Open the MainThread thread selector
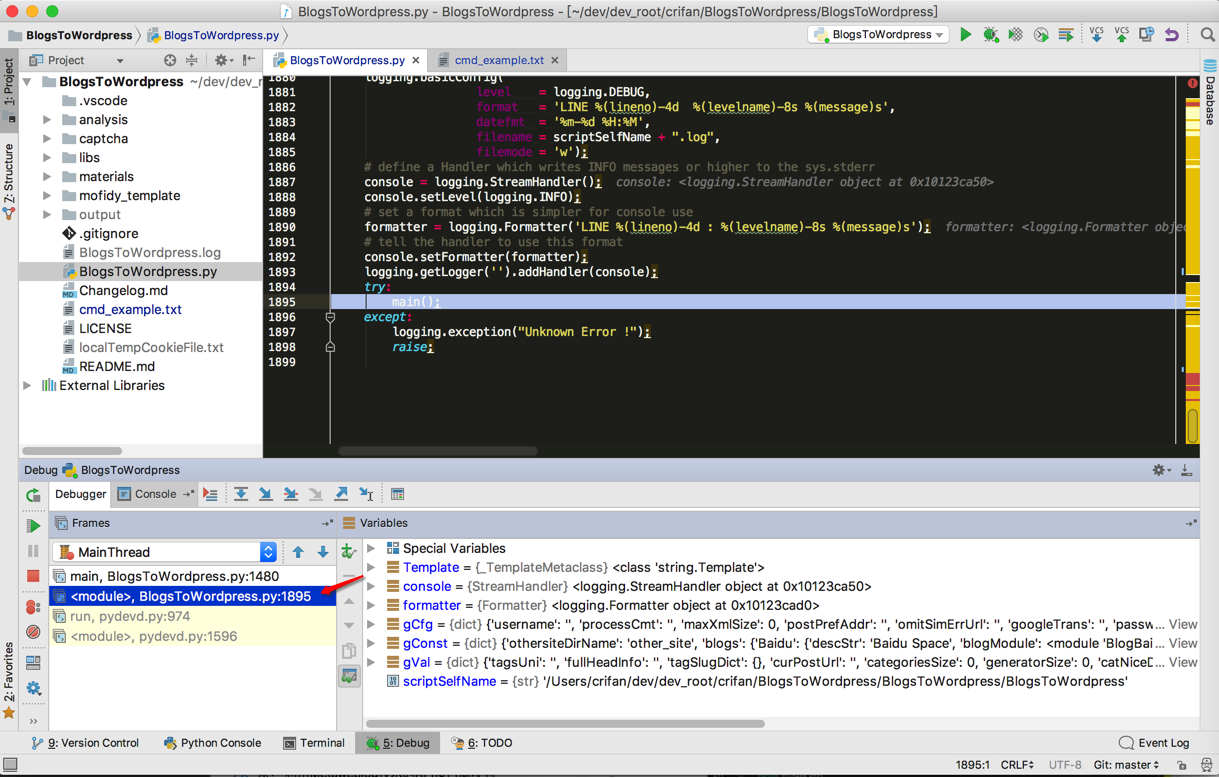 [165, 552]
